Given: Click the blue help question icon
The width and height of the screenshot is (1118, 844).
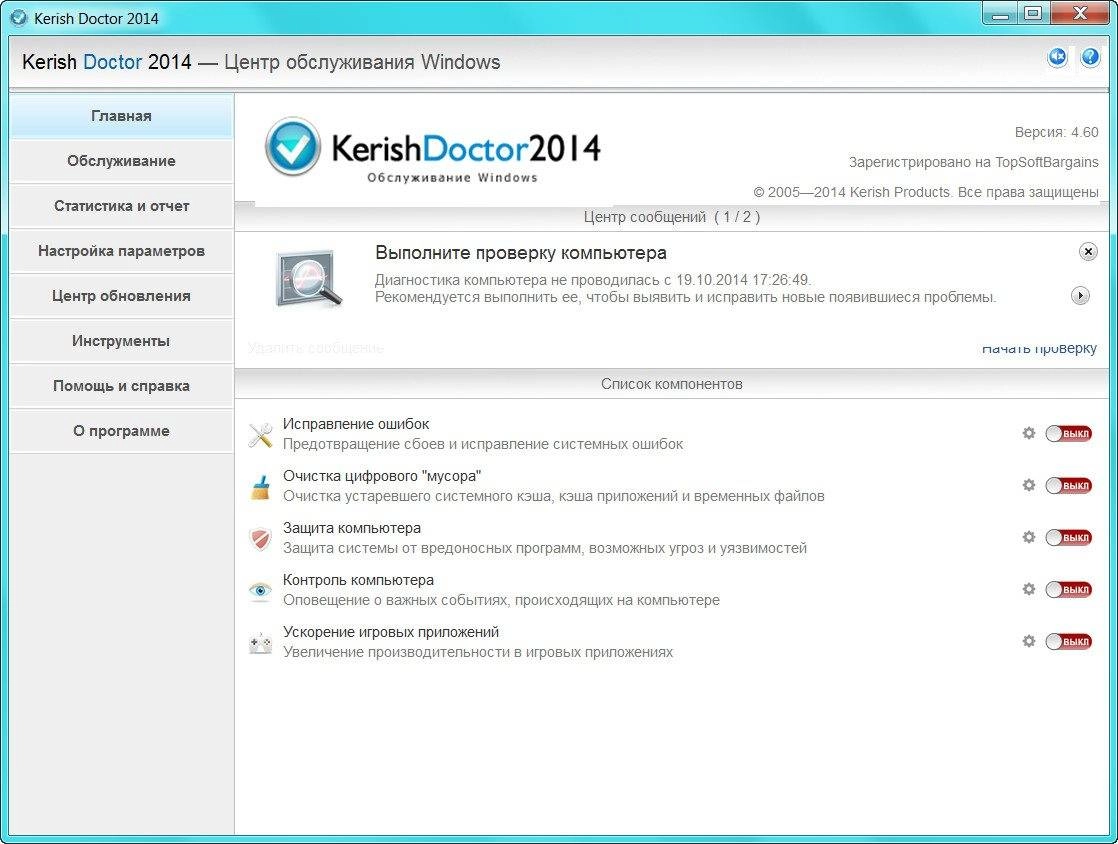Looking at the screenshot, I should click(x=1090, y=57).
